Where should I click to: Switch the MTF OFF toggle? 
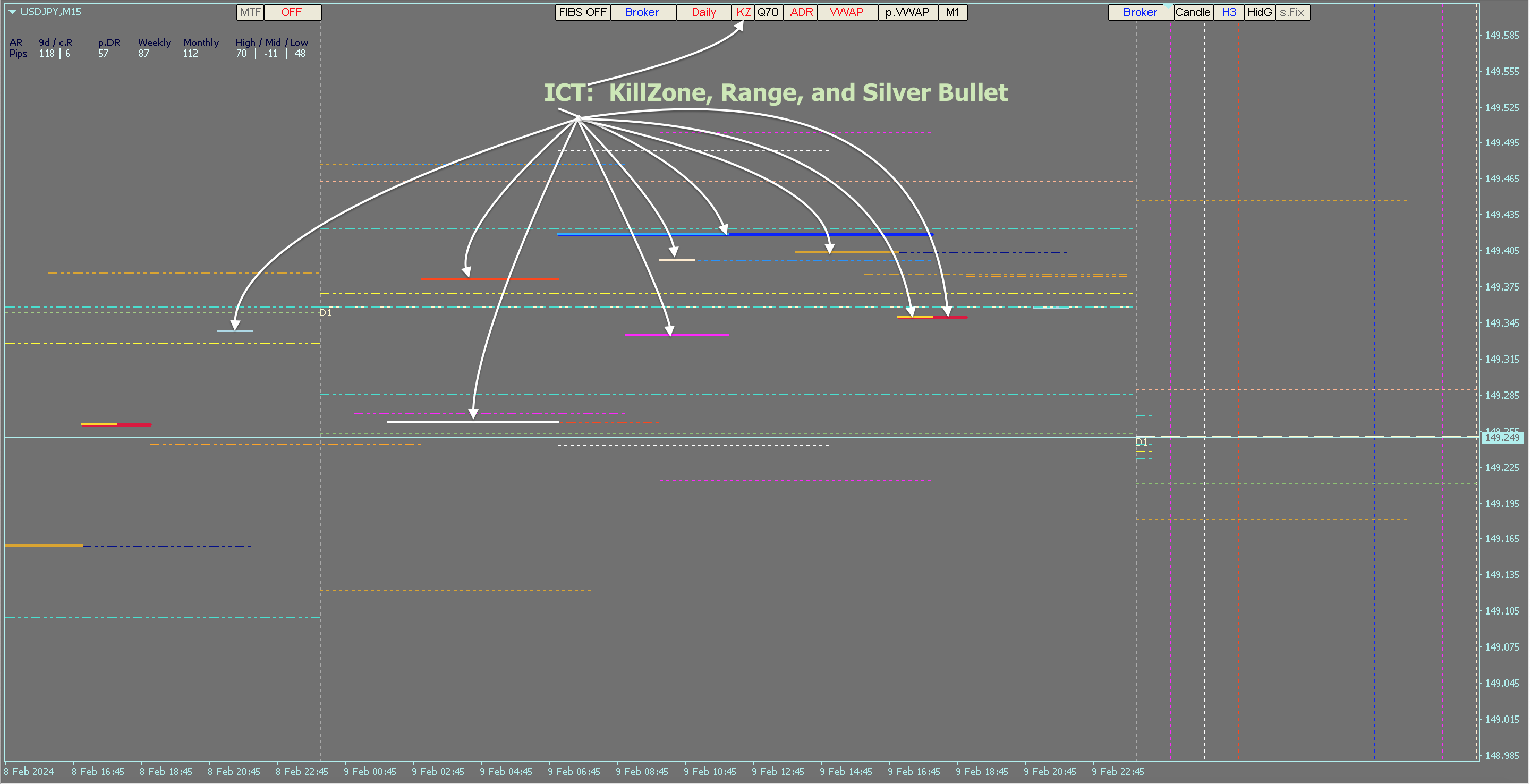tap(292, 12)
